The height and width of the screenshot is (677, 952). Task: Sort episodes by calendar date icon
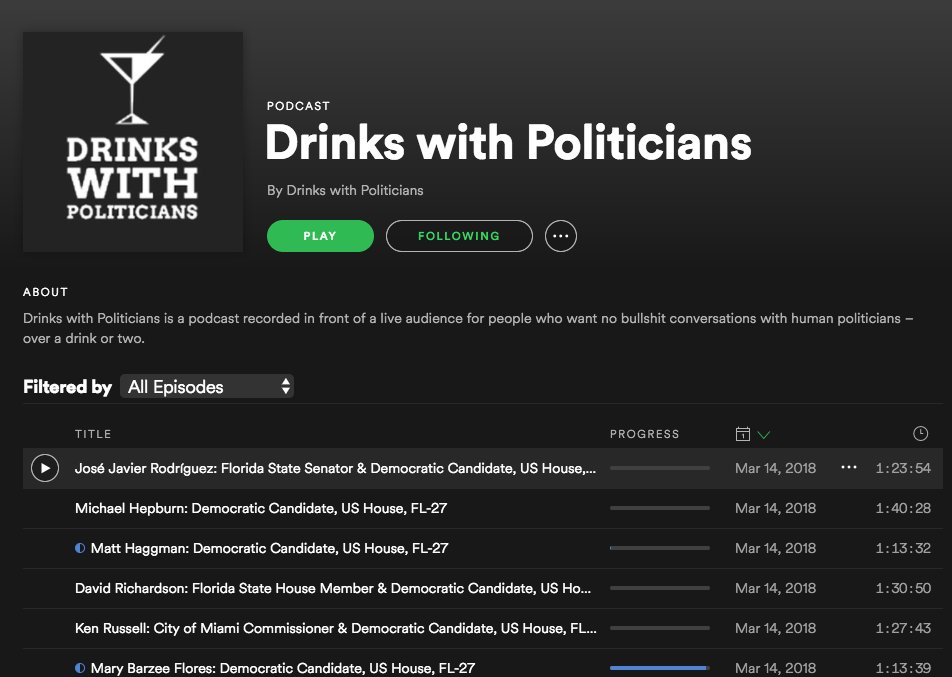[742, 434]
